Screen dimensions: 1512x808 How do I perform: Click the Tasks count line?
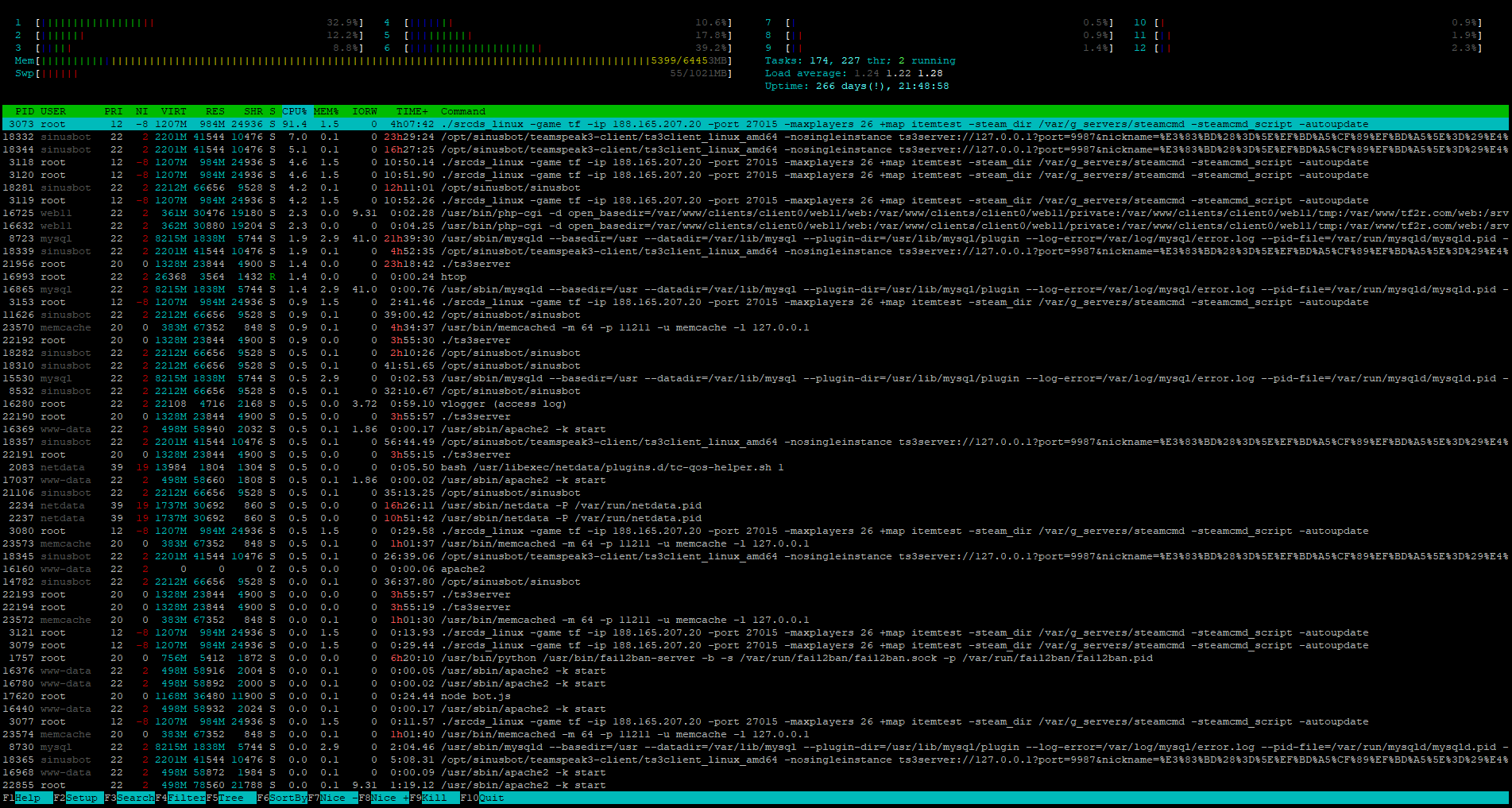pos(860,60)
